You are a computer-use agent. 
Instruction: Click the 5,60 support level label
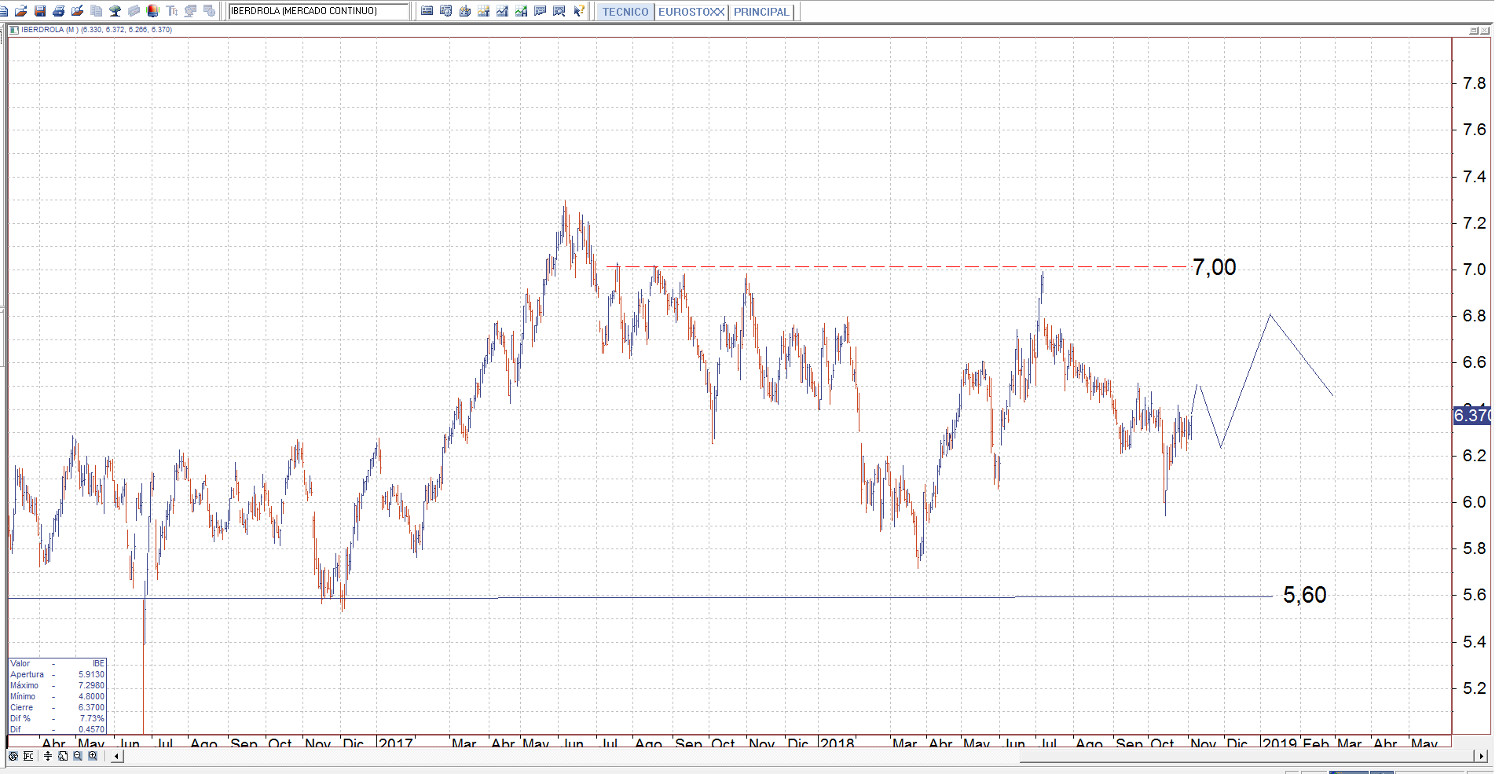tap(1304, 595)
